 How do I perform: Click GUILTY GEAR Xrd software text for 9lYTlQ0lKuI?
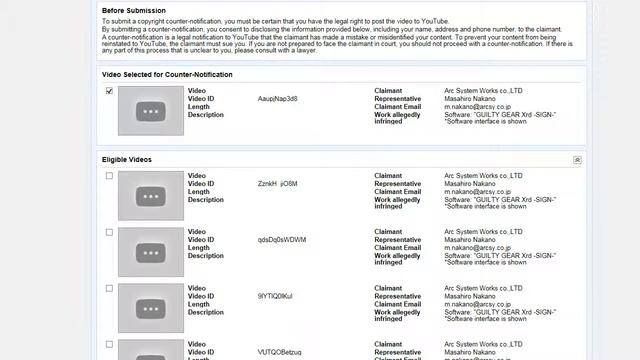[500, 312]
